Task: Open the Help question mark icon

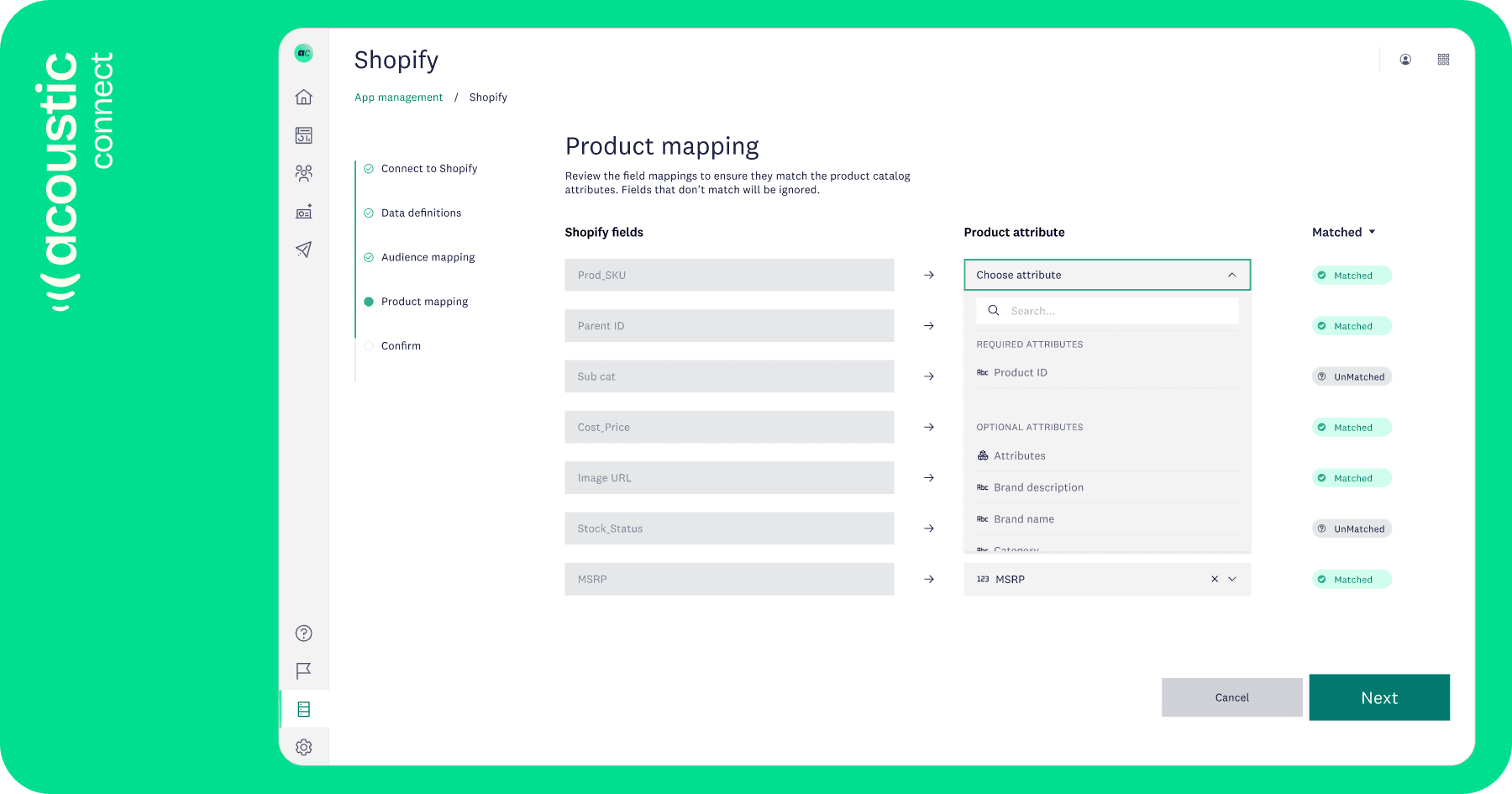Action: click(x=303, y=633)
